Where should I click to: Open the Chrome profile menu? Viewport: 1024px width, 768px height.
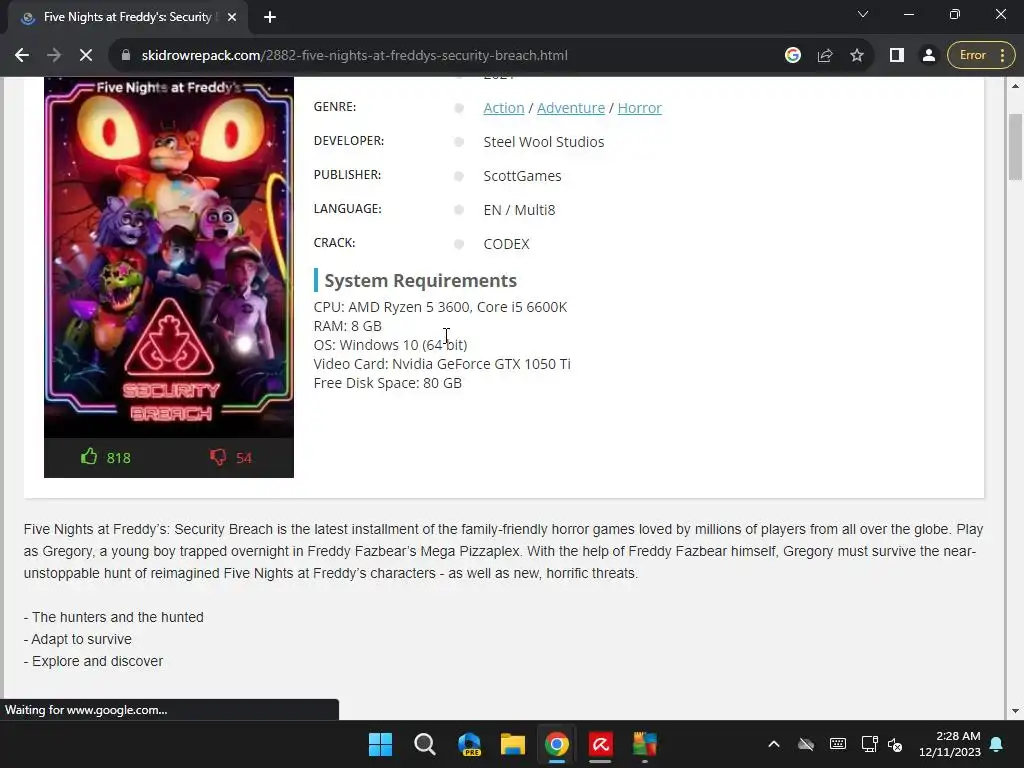928,56
